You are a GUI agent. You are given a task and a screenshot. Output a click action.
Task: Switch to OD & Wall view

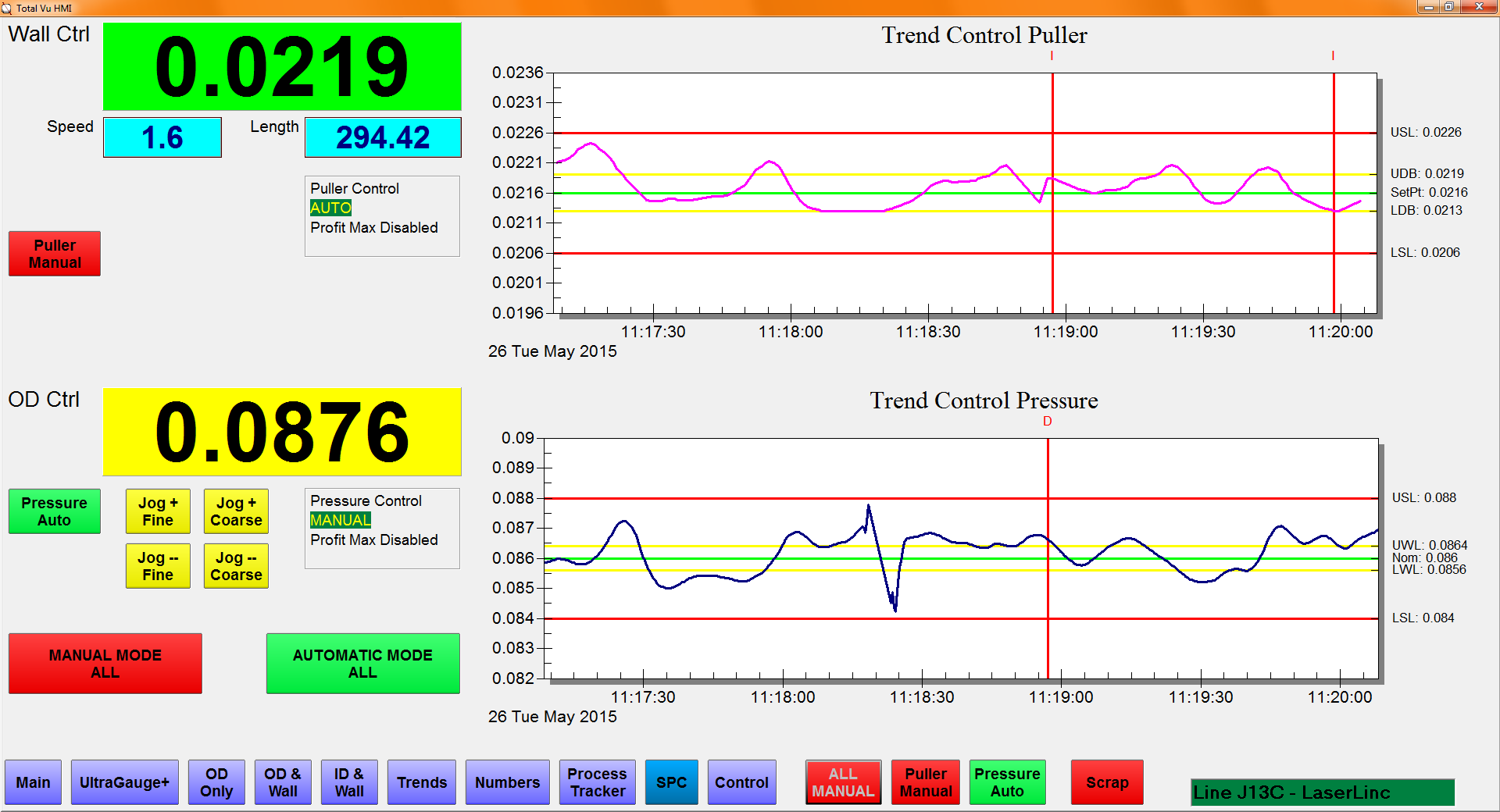click(283, 782)
